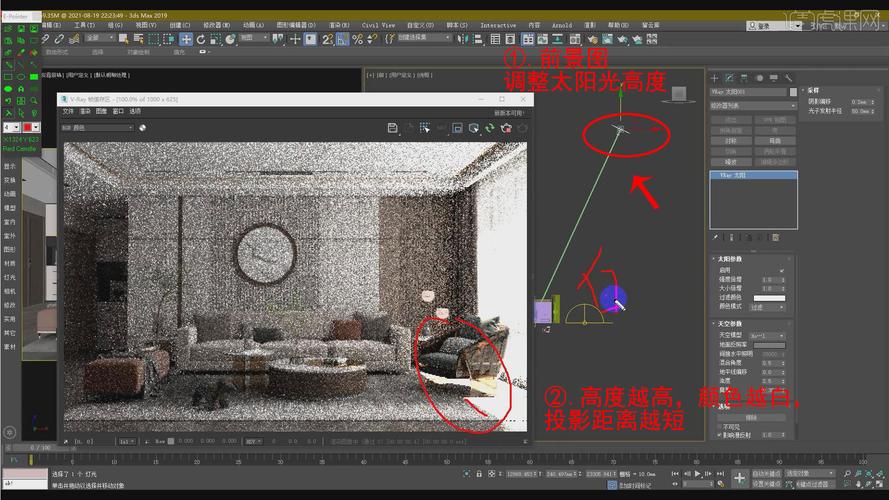Toggle the selection lock icon in status bar
Screen dimensions: 889x500
point(479,473)
